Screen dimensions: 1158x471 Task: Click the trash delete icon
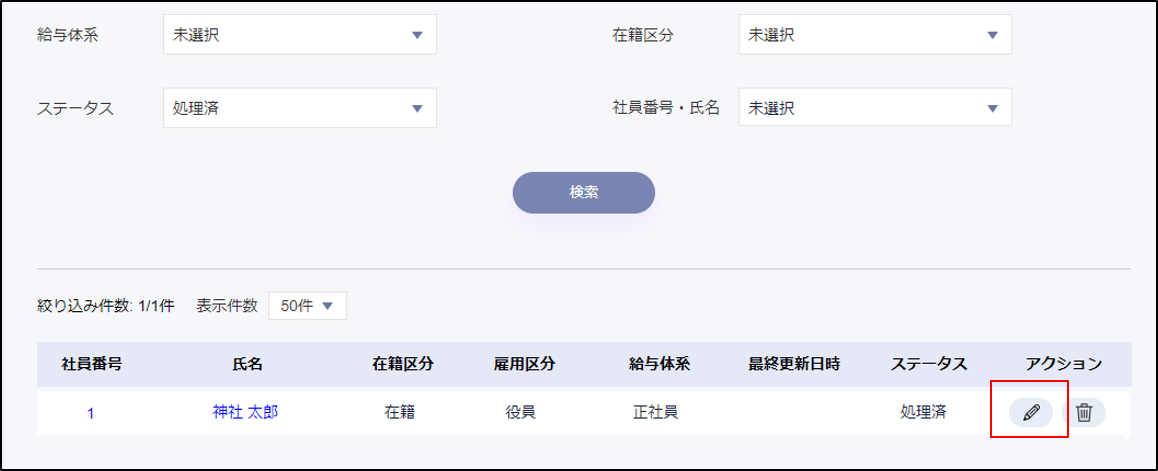(1084, 412)
